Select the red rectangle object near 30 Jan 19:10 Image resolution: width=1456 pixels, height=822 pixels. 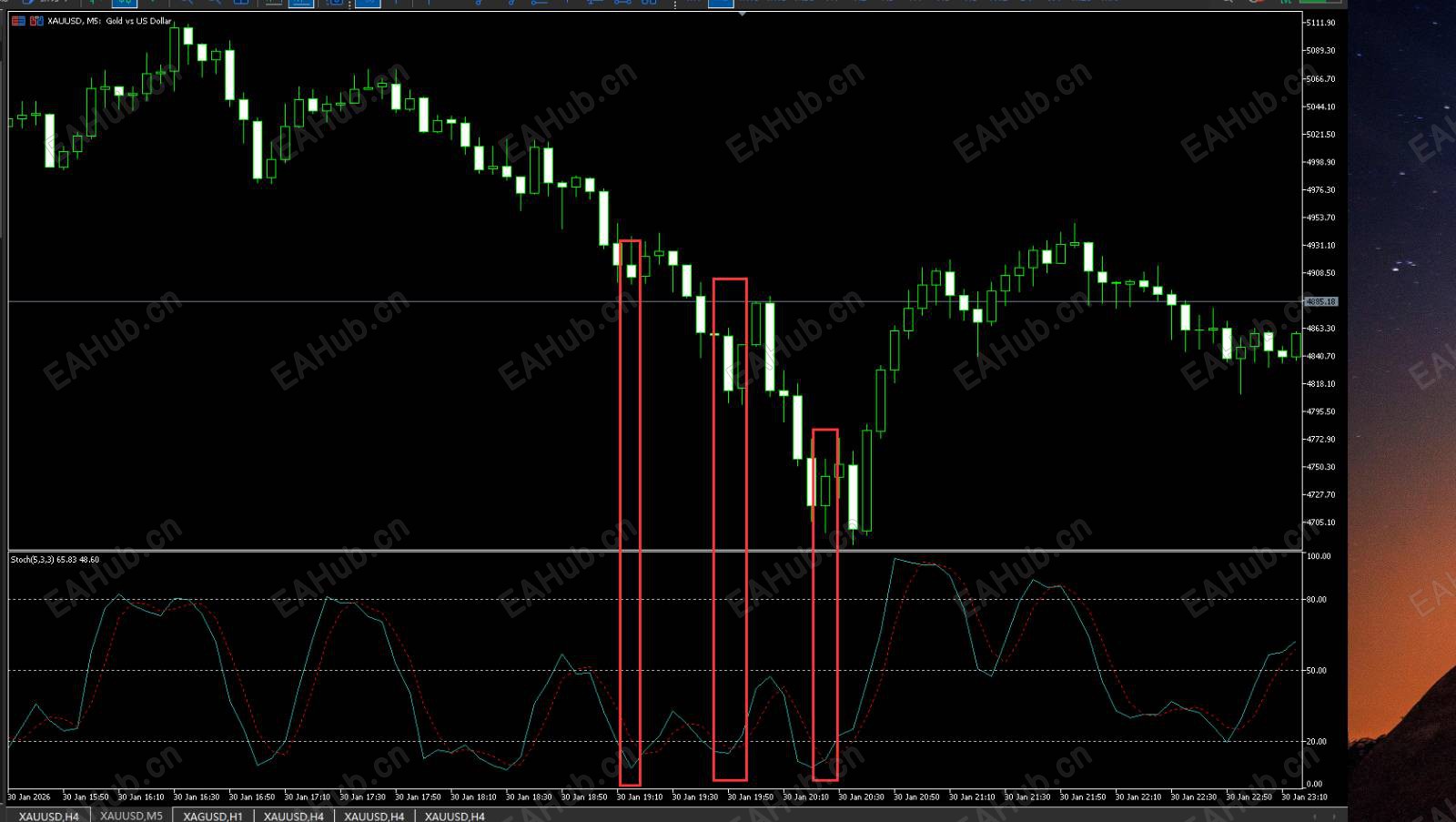pos(630,512)
